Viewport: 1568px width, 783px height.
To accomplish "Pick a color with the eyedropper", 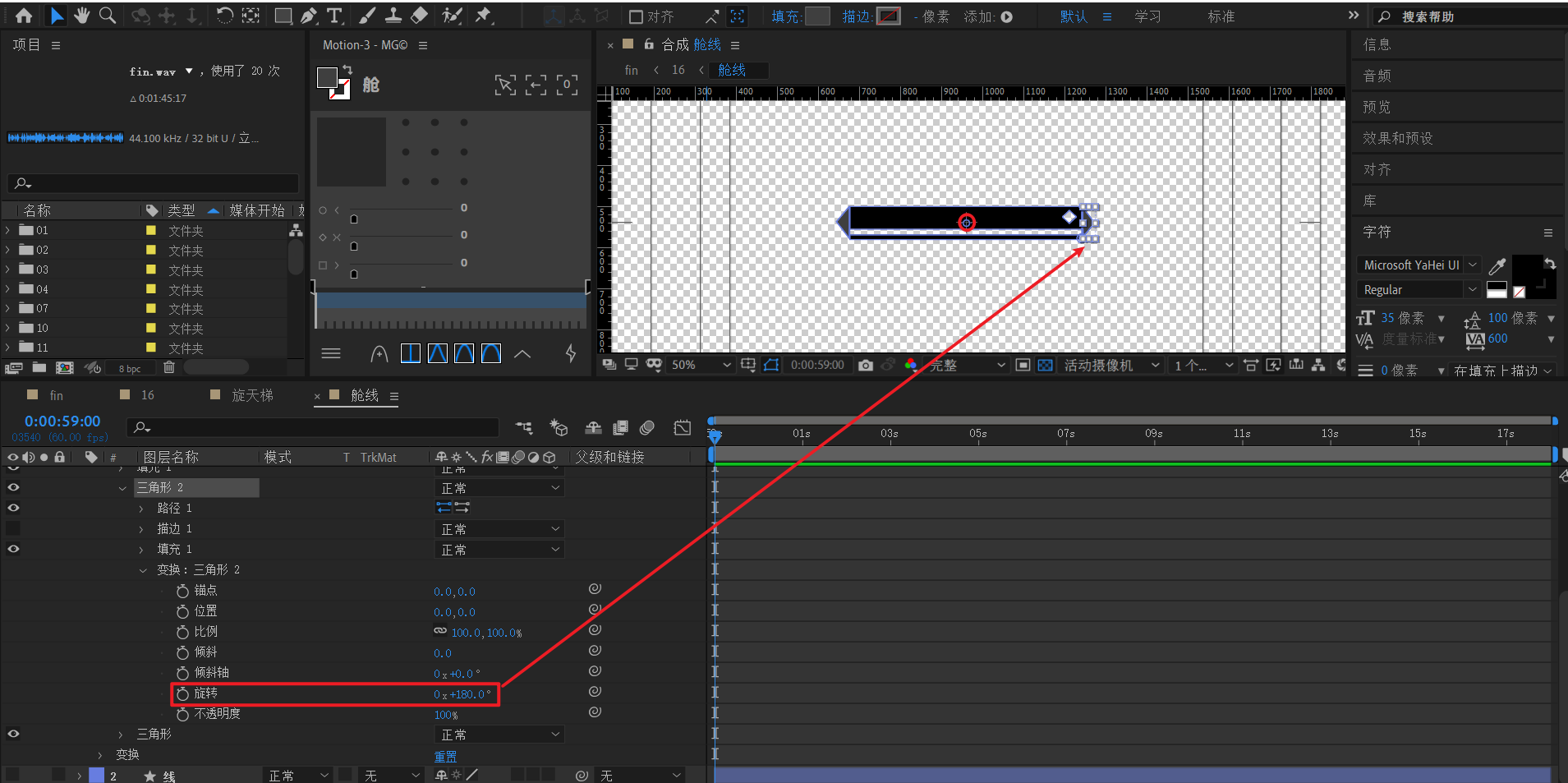I will coord(1497,265).
